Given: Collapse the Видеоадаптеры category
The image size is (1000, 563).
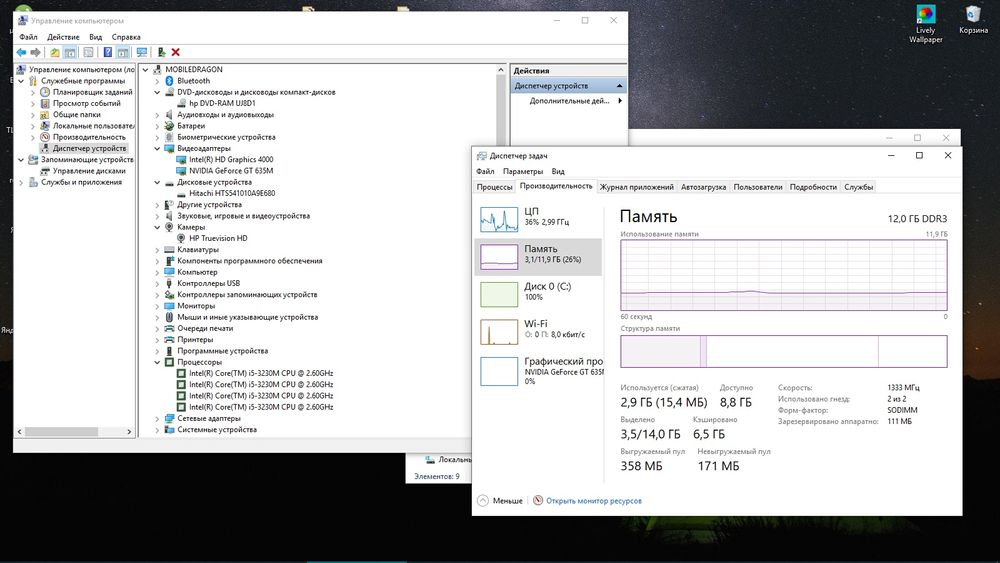Looking at the screenshot, I should click(x=158, y=149).
